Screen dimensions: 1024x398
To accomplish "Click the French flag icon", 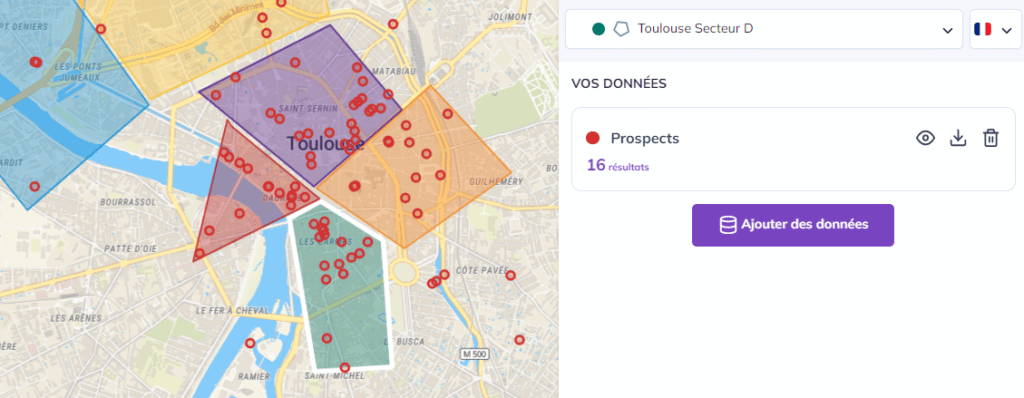I will pos(982,29).
